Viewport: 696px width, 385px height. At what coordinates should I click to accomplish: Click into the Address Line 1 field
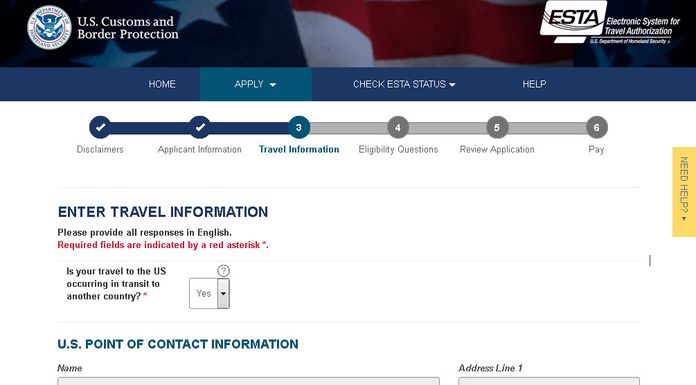(x=549, y=381)
